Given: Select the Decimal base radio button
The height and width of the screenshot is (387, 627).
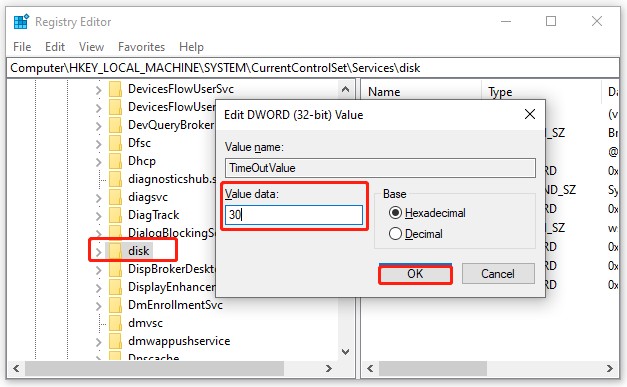Looking at the screenshot, I should click(395, 233).
